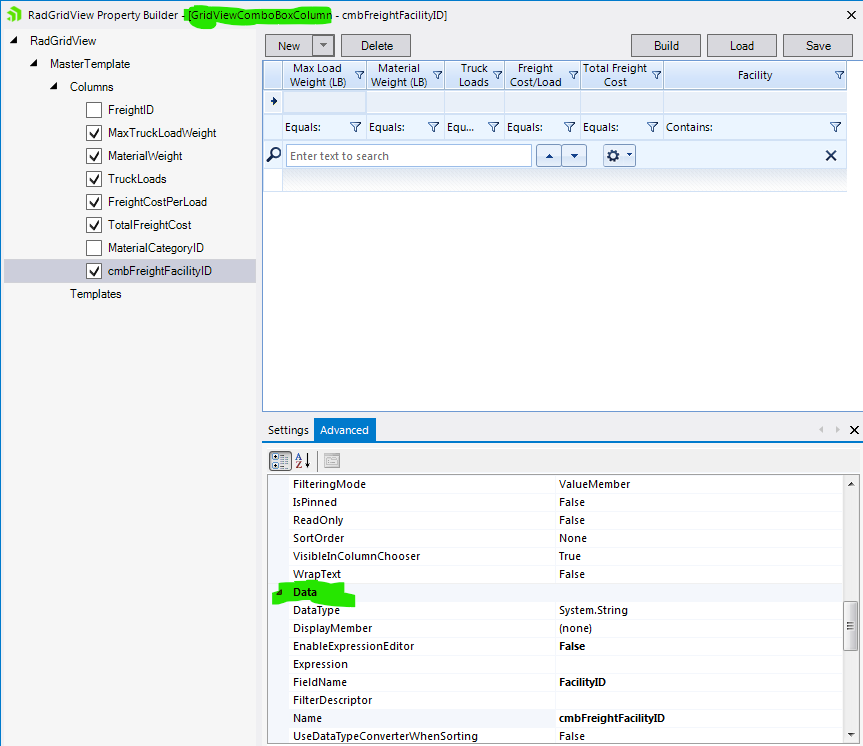Viewport: 863px width, 746px height.
Task: Open search options gear menu
Action: 619,156
